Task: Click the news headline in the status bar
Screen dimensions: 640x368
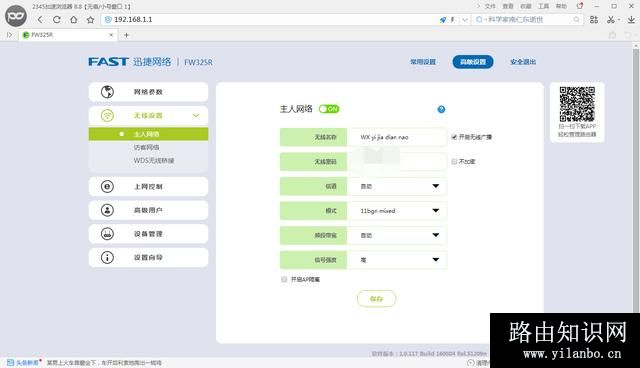Action: coord(104,363)
